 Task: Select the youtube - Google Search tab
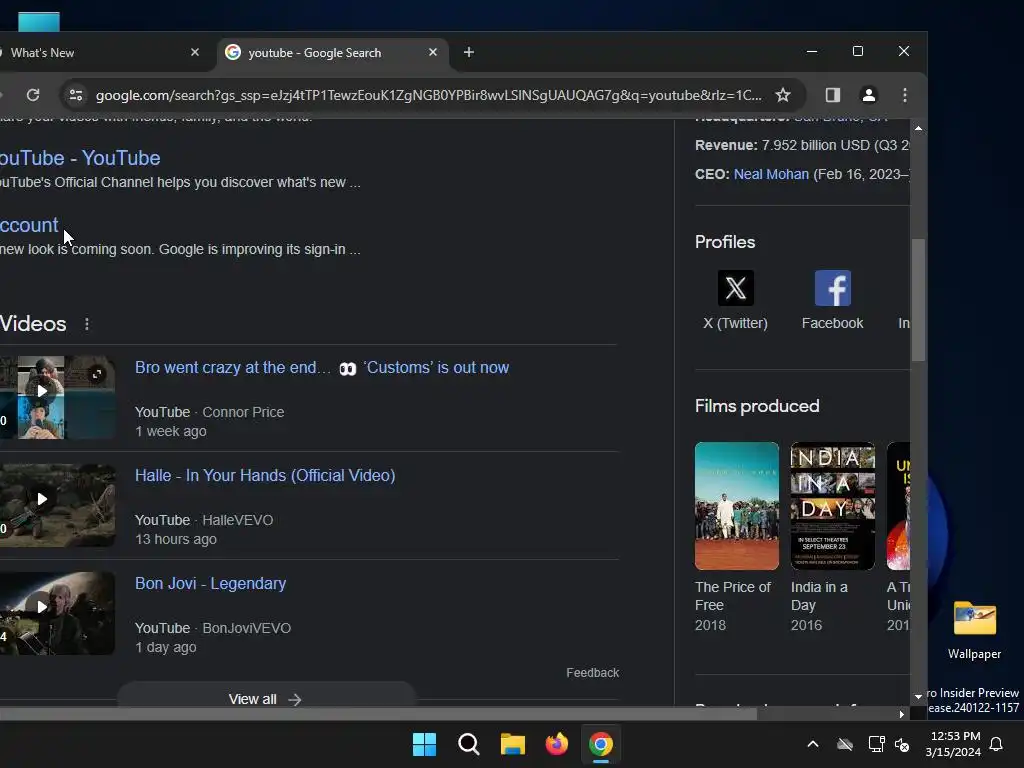coord(332,53)
